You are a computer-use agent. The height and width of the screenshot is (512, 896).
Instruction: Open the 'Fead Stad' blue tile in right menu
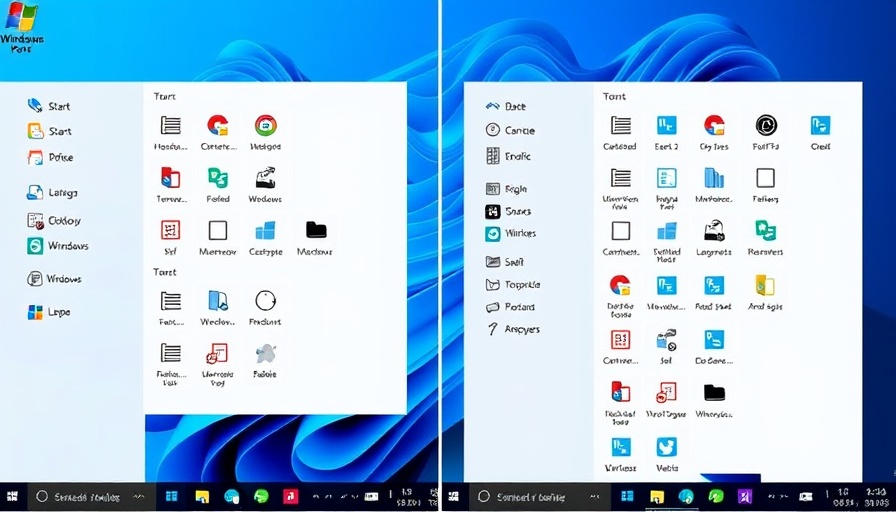[714, 293]
